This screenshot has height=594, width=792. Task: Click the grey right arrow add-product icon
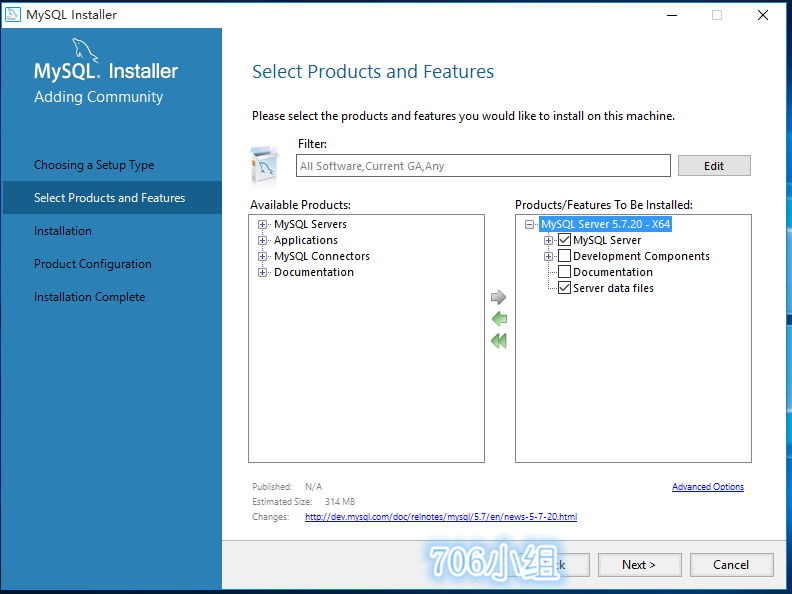[x=499, y=297]
